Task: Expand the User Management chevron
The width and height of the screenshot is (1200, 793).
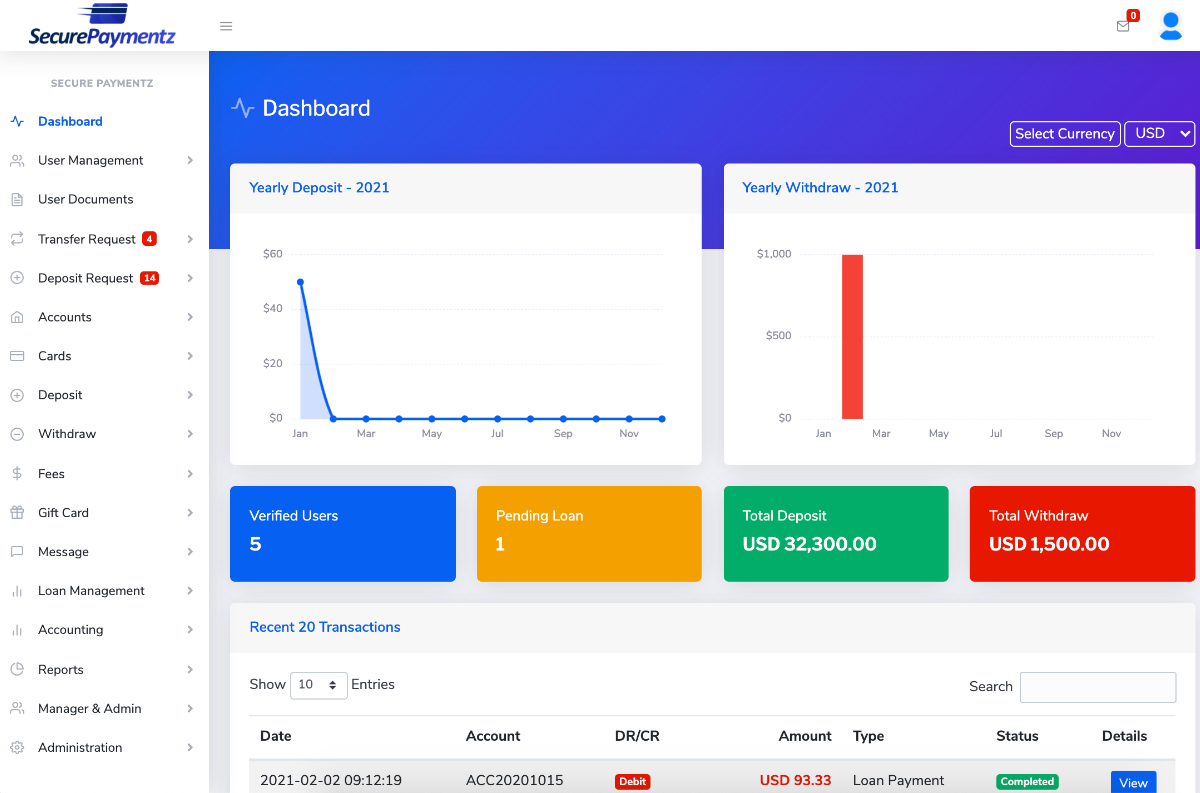Action: (x=190, y=161)
